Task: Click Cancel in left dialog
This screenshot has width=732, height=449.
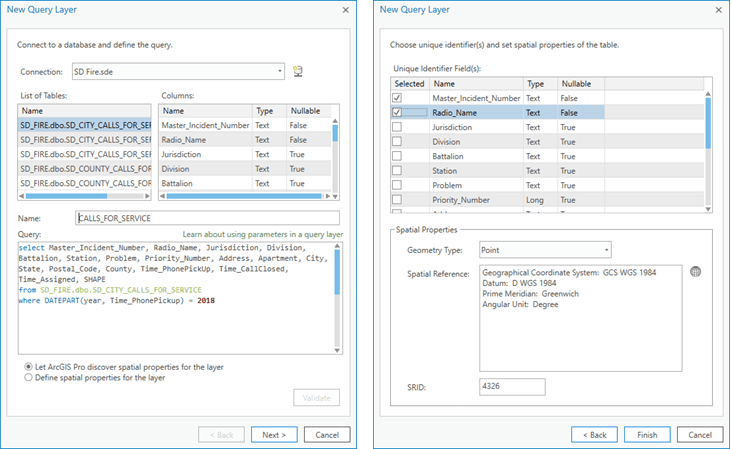Action: pos(327,435)
